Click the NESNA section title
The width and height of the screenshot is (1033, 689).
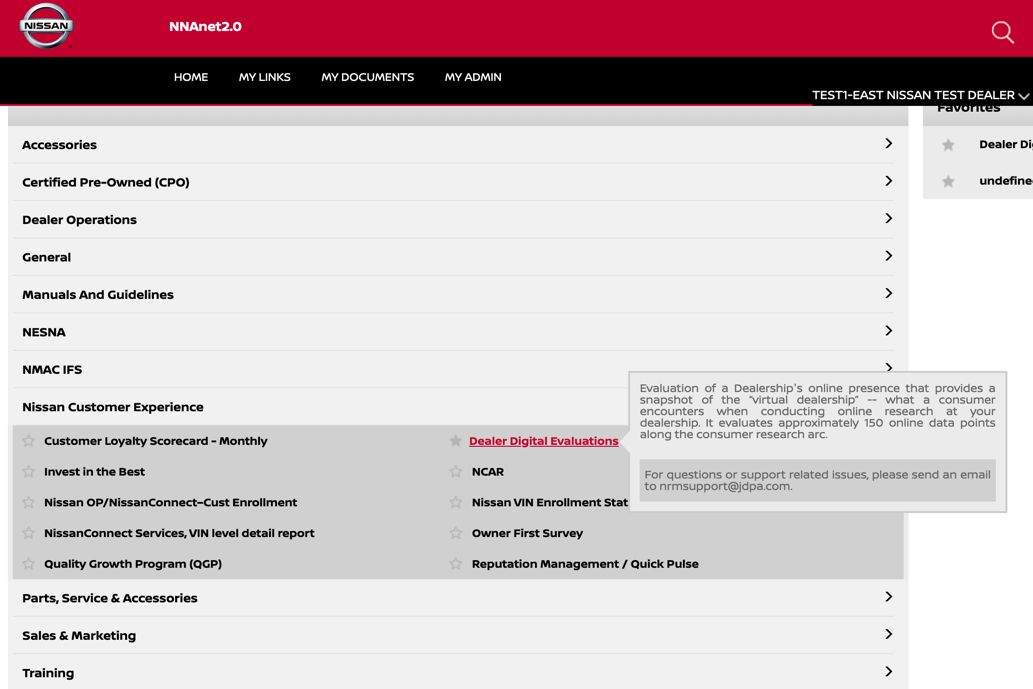coord(43,332)
